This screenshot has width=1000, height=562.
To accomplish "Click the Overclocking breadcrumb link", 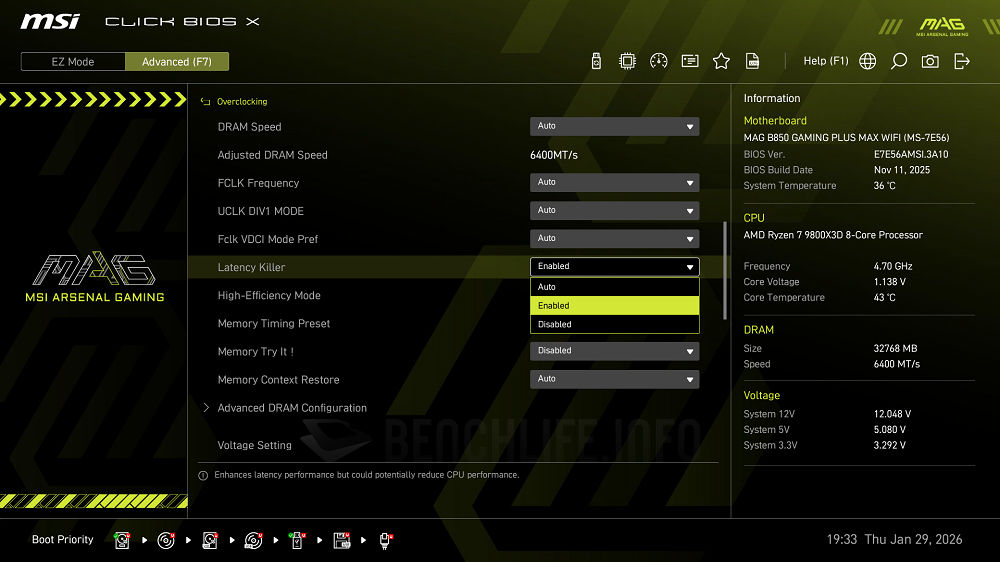I will tap(242, 101).
